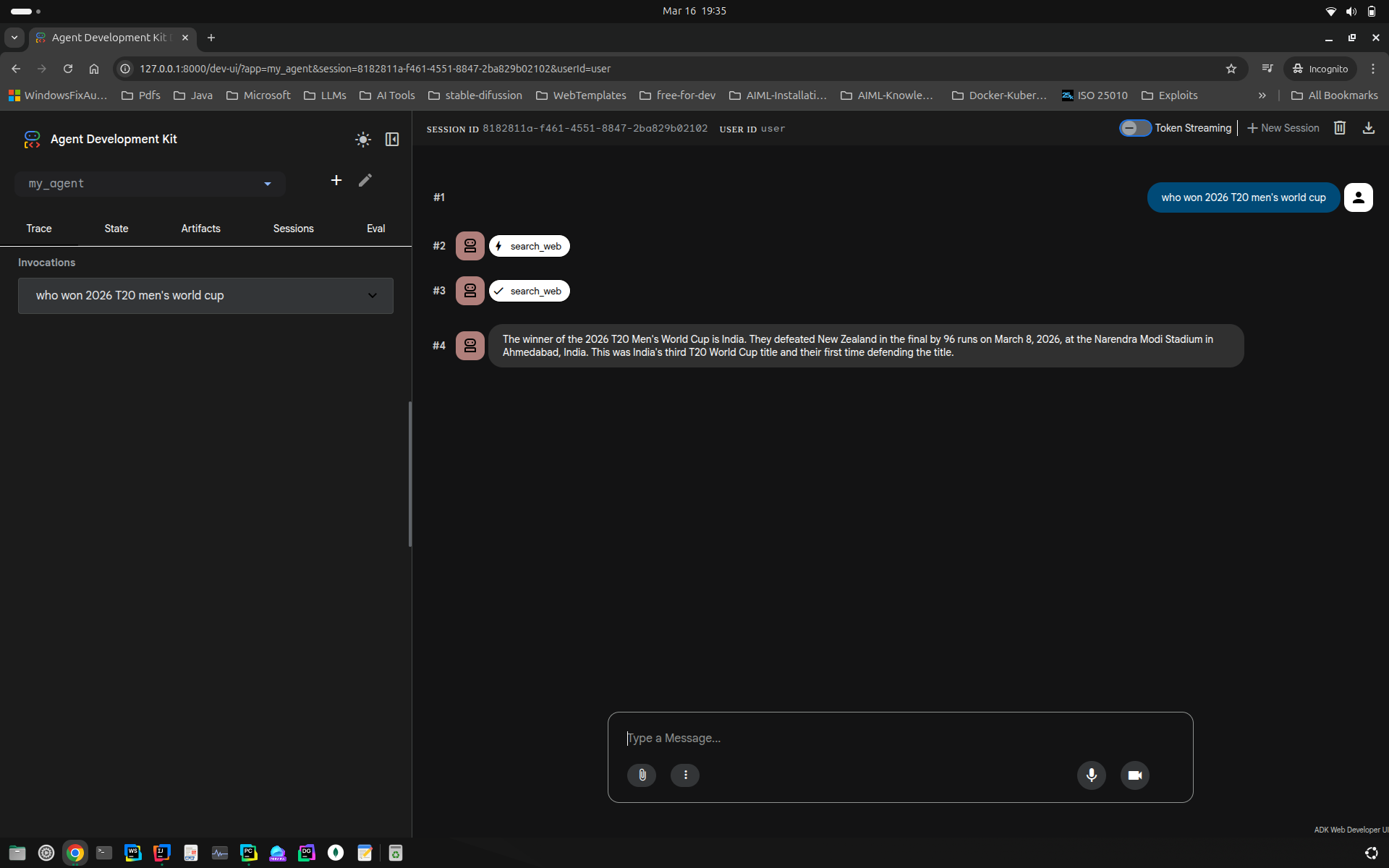Open the browser tab list chevron

coord(14,38)
